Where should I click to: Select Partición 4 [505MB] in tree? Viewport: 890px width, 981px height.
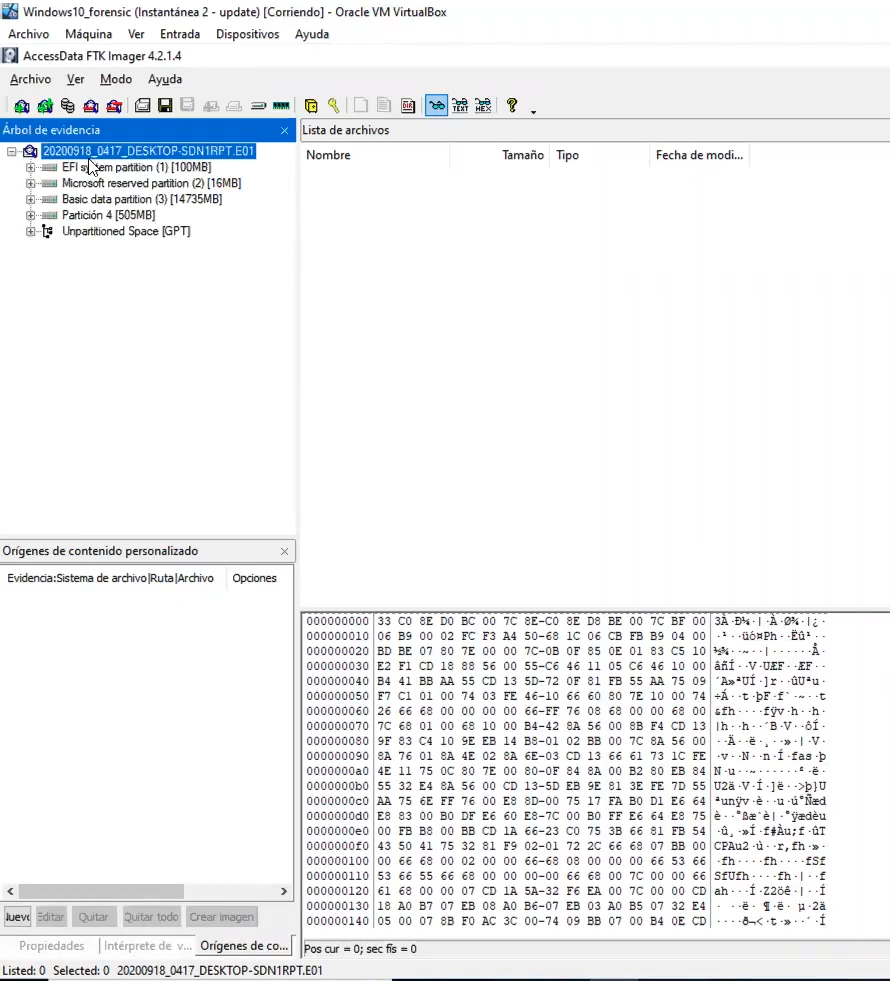108,215
